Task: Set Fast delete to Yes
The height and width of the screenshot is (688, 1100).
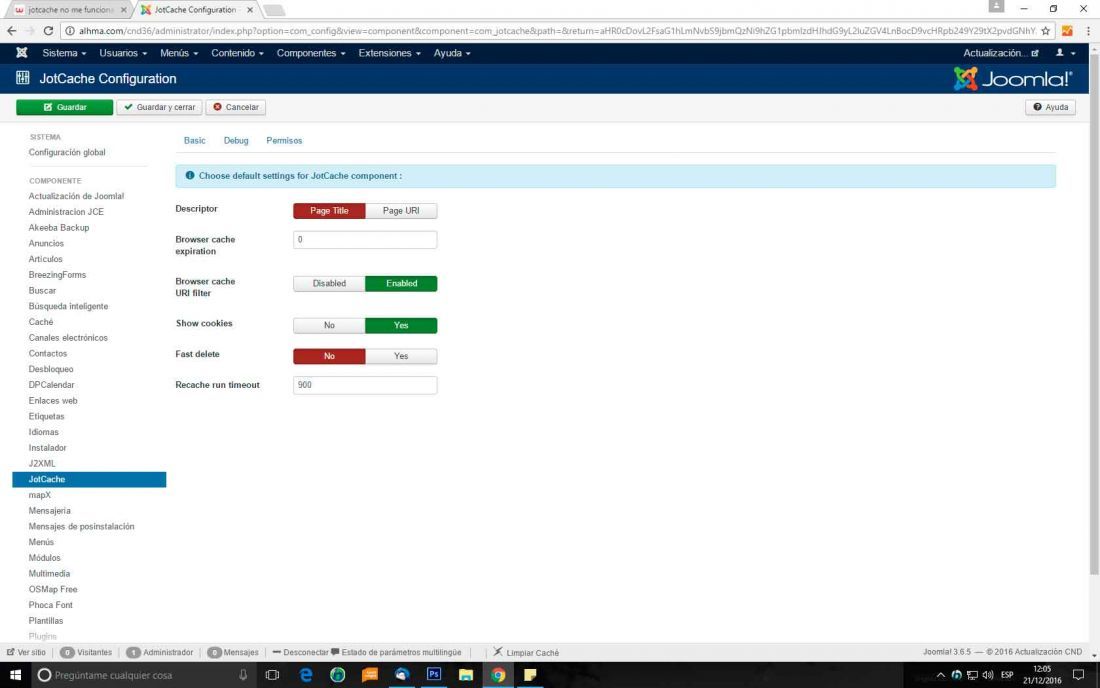Action: point(401,356)
